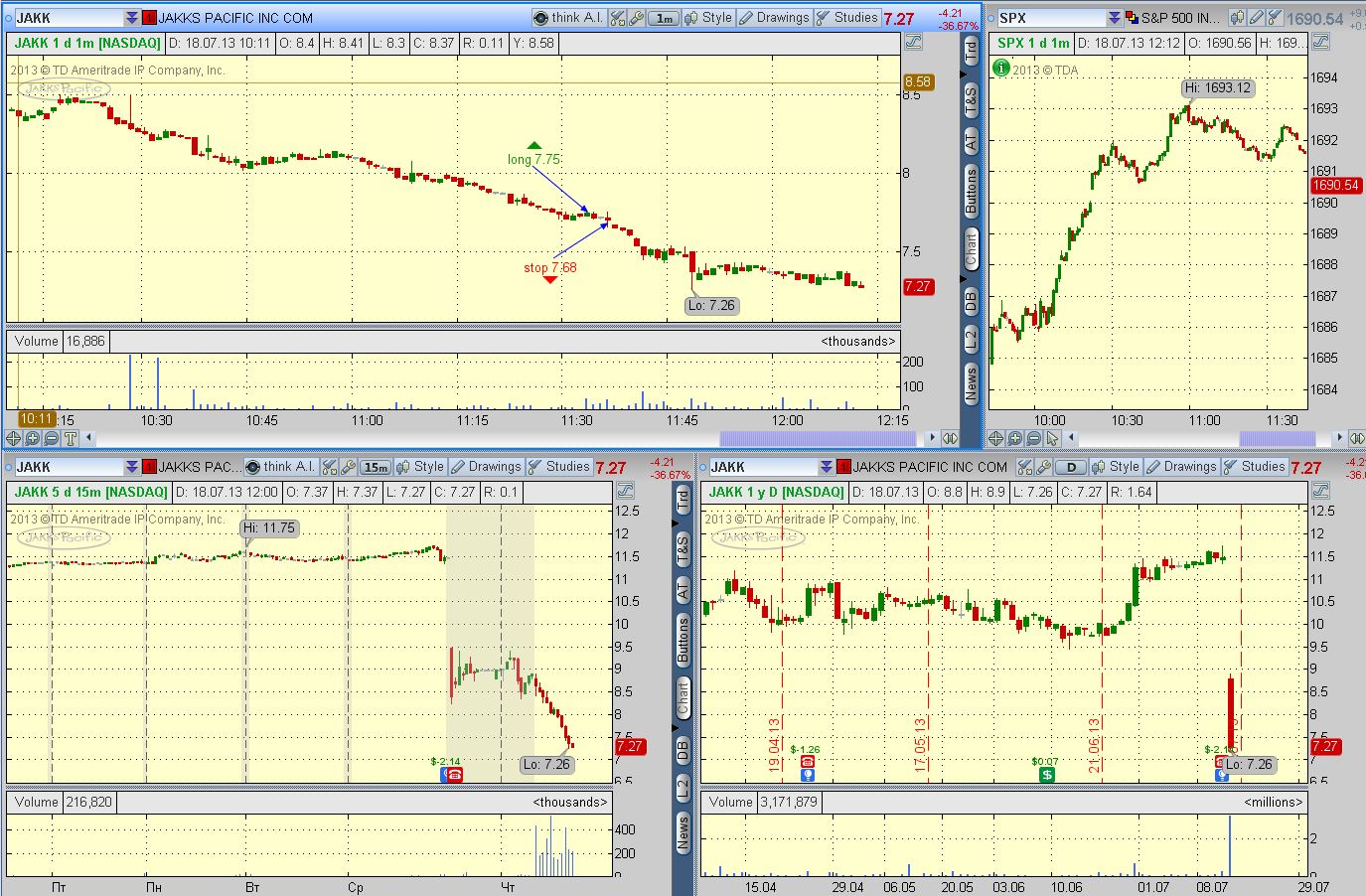Open the DB side tab next to the 1m chart

click(x=971, y=299)
